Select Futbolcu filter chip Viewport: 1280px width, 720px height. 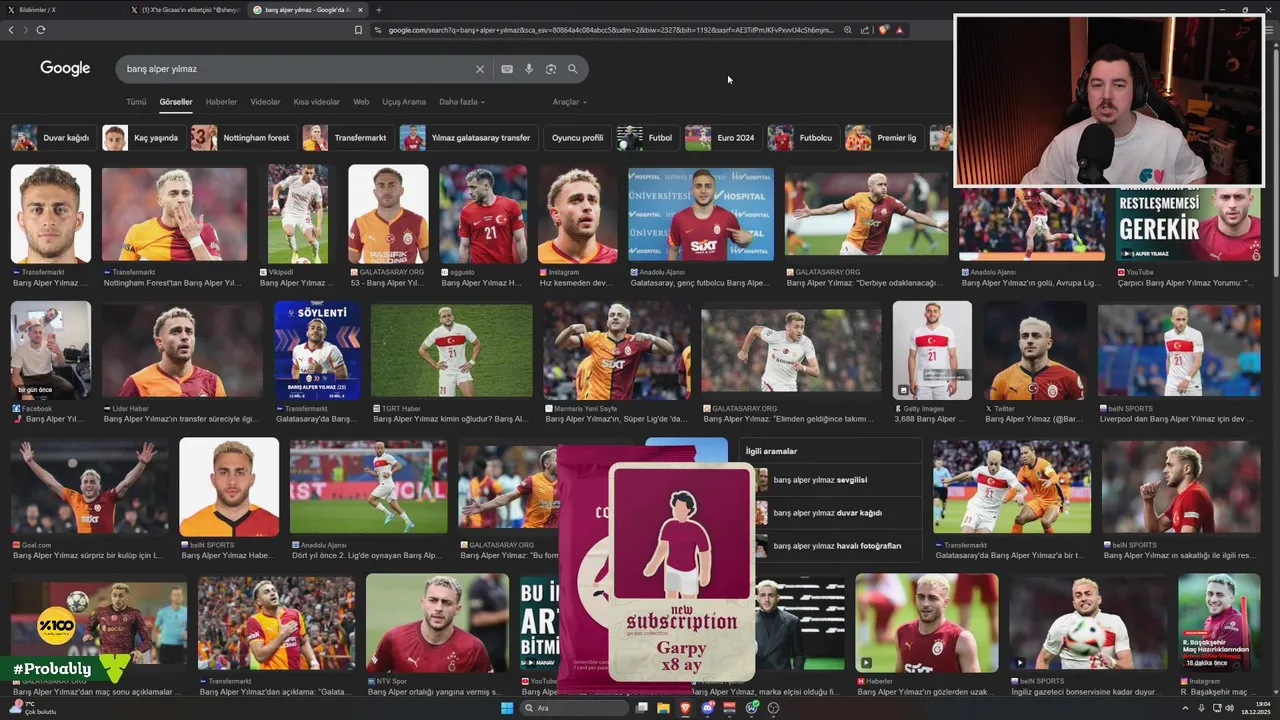click(802, 138)
